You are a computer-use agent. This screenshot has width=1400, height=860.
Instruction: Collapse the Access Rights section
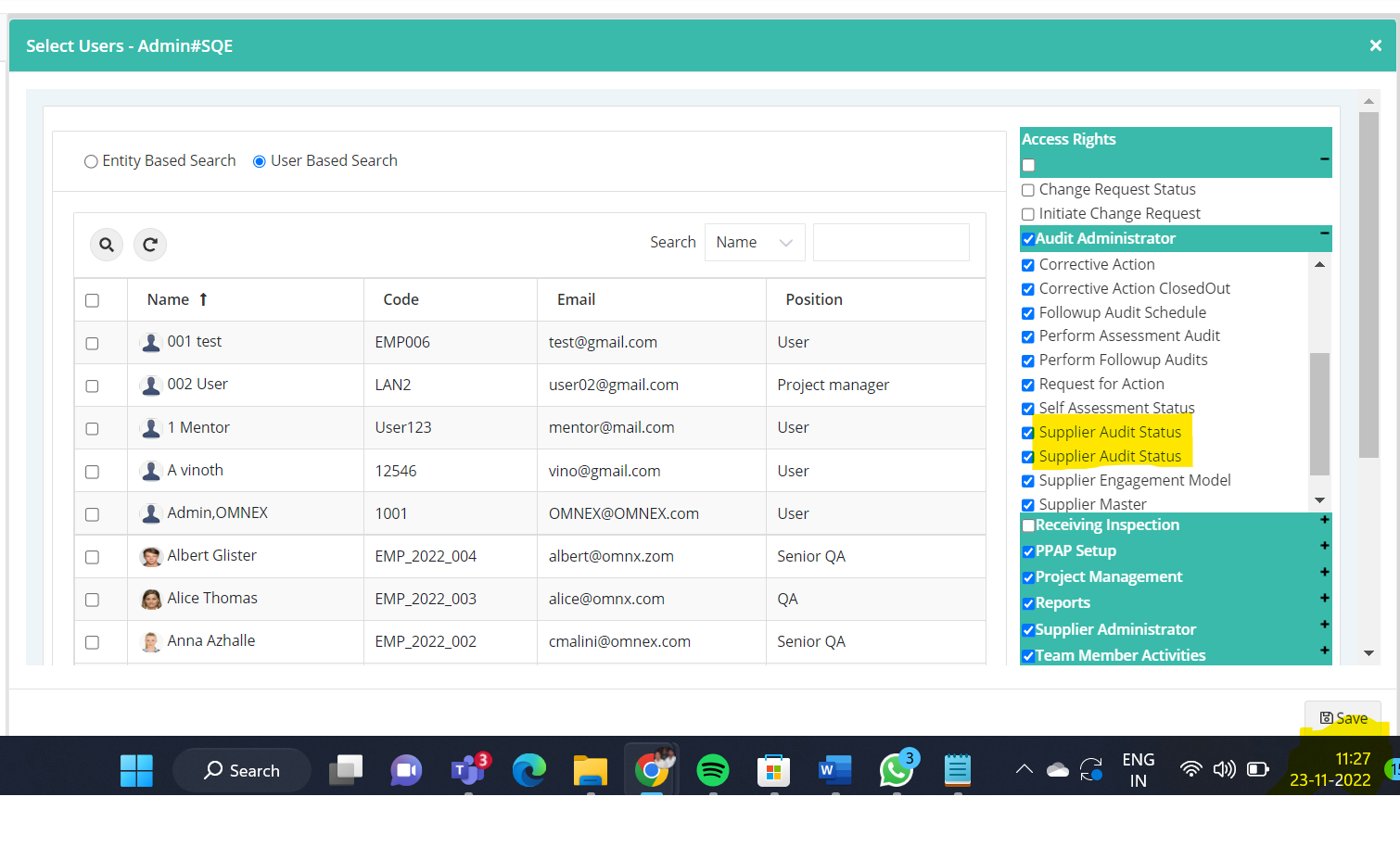click(1325, 158)
